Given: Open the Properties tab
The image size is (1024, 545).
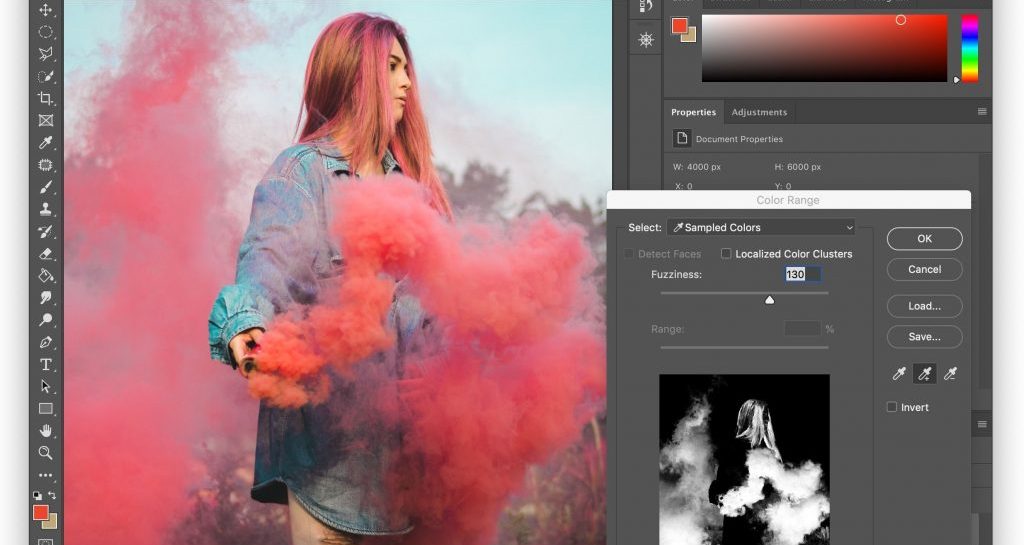Looking at the screenshot, I should pos(693,112).
